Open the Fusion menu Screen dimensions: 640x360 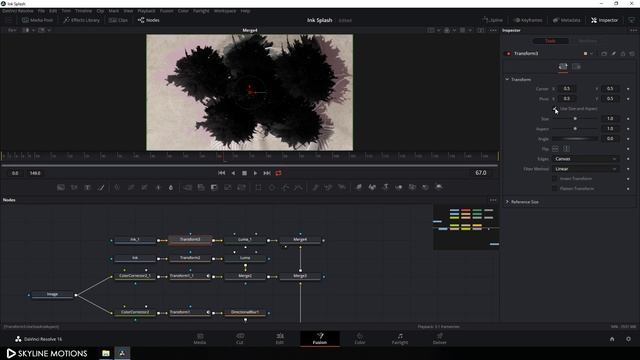pos(166,11)
